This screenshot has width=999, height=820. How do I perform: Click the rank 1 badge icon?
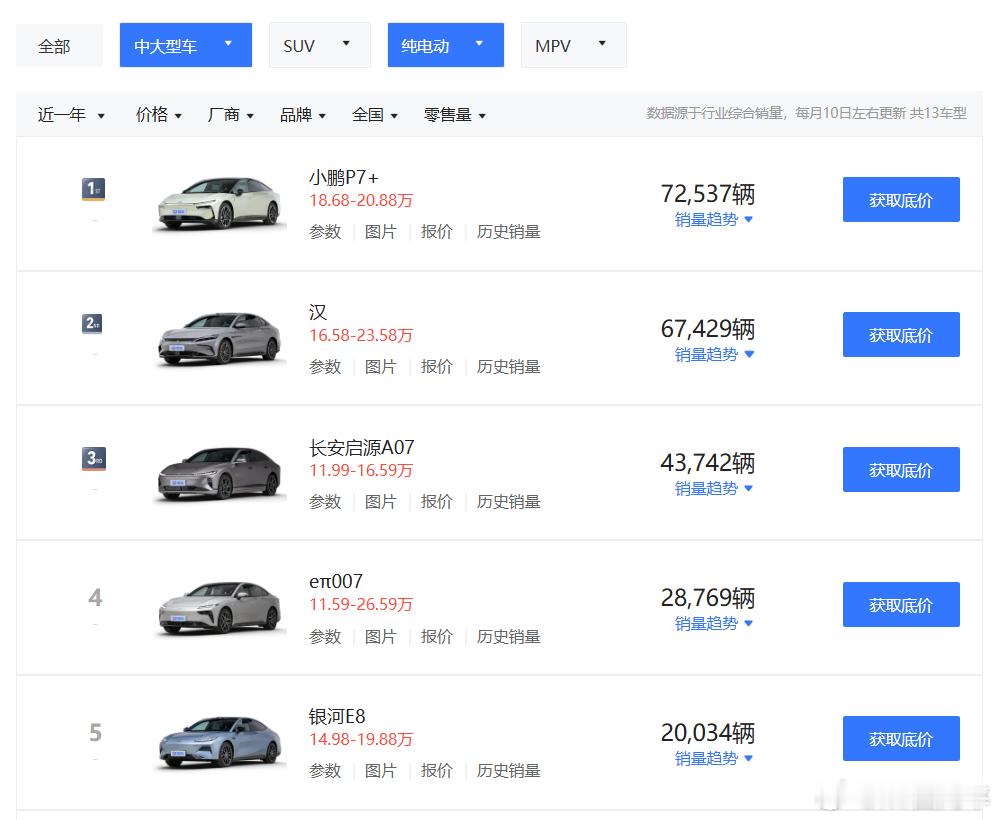tap(94, 189)
